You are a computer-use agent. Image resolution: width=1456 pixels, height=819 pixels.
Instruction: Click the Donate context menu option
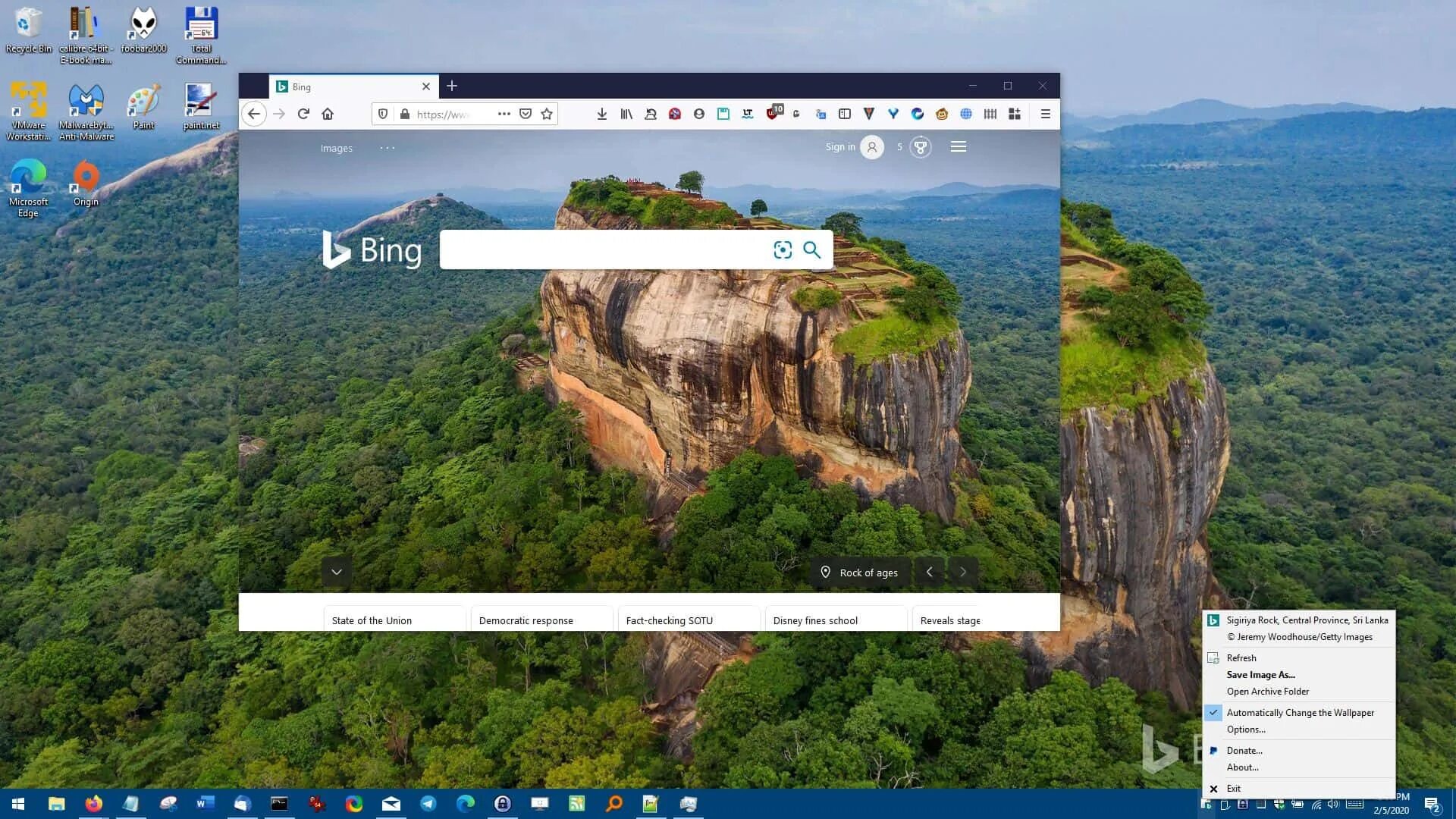1244,750
